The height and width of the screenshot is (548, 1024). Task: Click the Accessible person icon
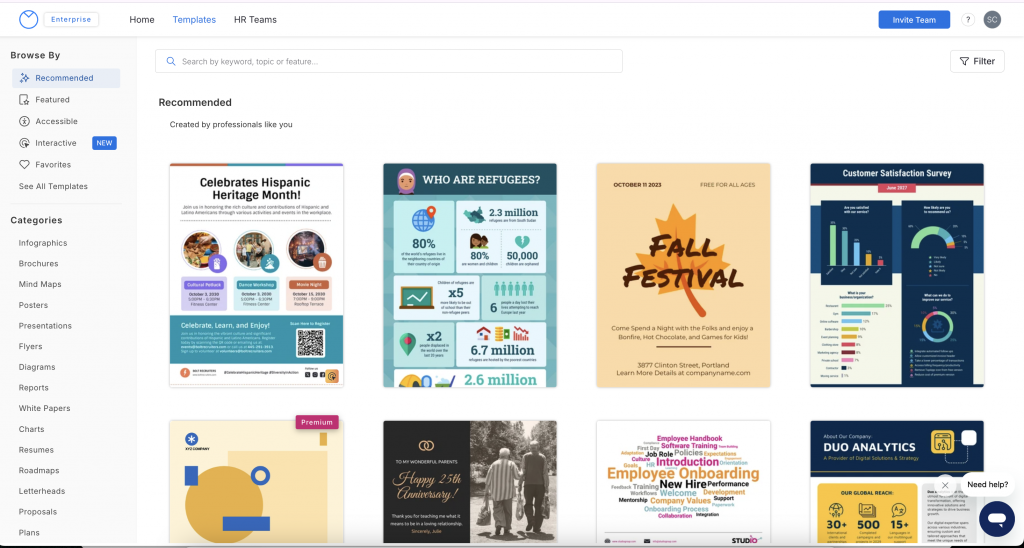pyautogui.click(x=24, y=121)
